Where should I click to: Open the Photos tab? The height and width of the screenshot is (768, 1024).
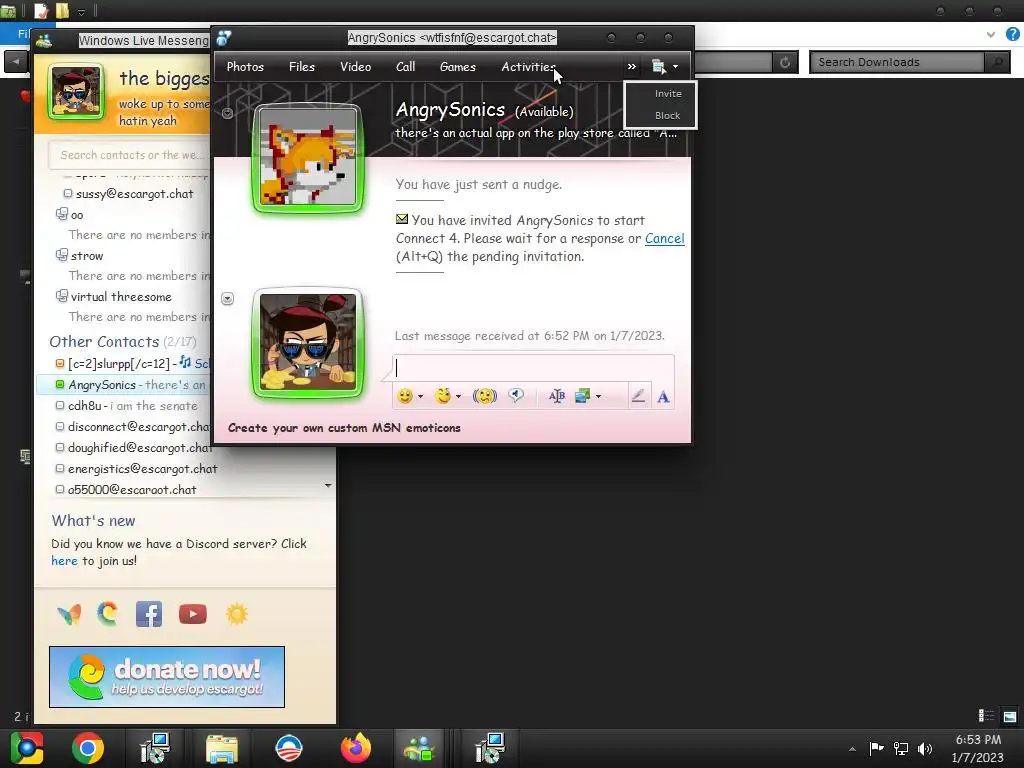click(x=245, y=67)
